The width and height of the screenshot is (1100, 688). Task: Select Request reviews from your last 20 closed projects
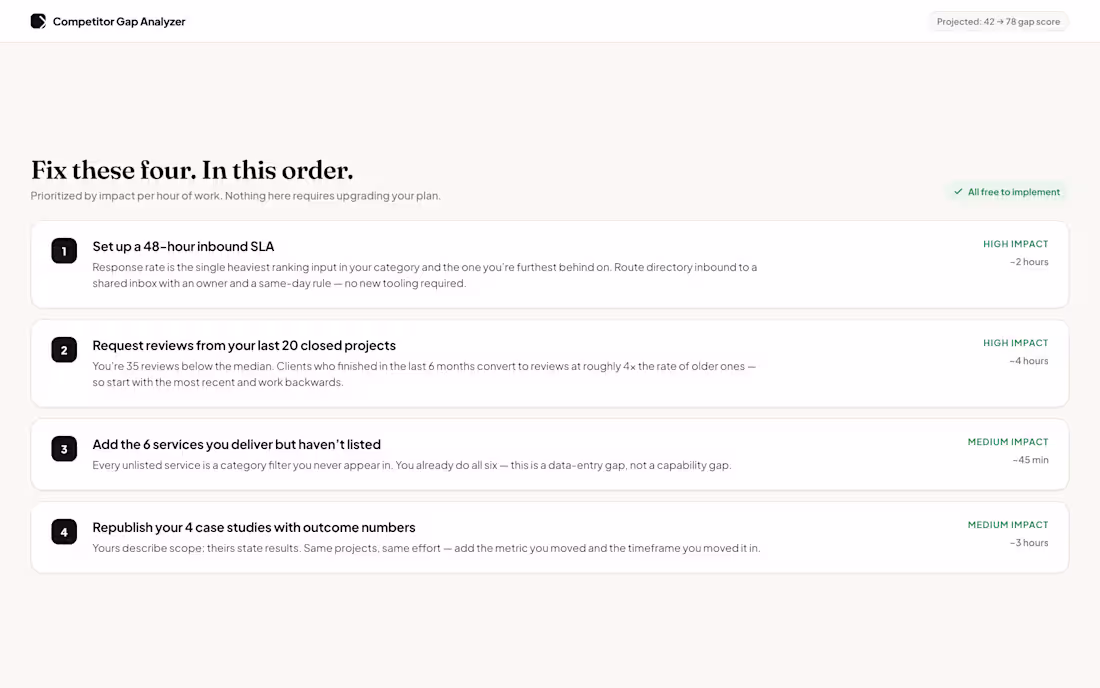click(x=244, y=345)
